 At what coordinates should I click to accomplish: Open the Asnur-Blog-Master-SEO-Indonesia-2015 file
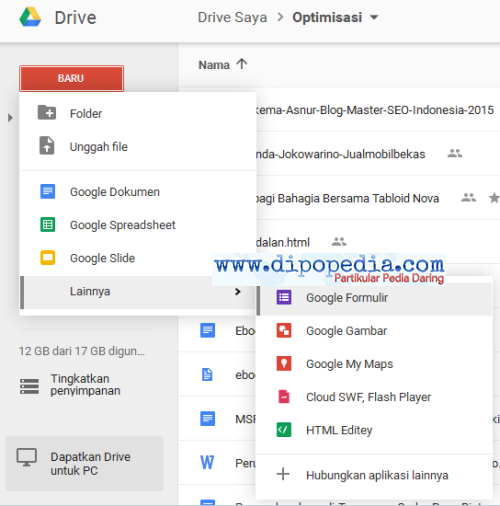pos(375,110)
